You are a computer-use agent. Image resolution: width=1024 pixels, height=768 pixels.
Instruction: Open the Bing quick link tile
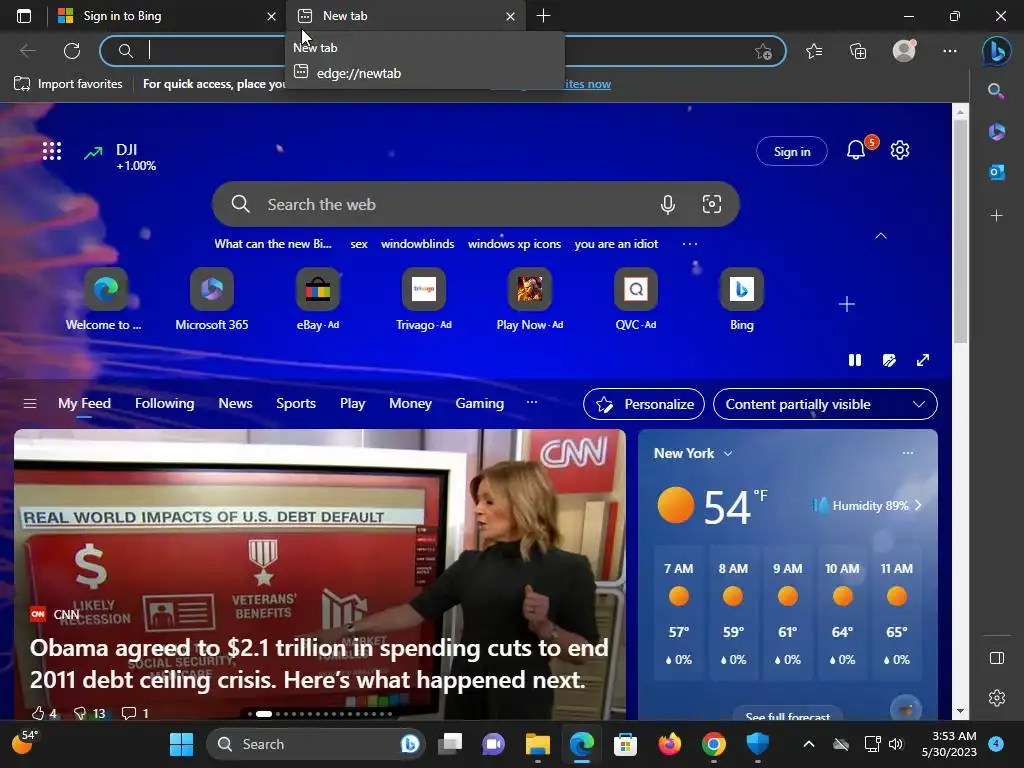[742, 299]
